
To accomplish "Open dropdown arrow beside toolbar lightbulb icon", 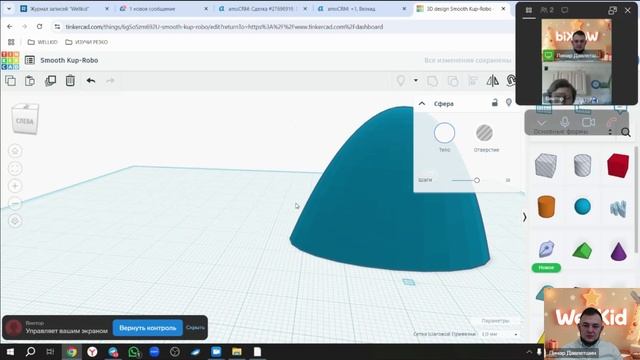I will (416, 80).
